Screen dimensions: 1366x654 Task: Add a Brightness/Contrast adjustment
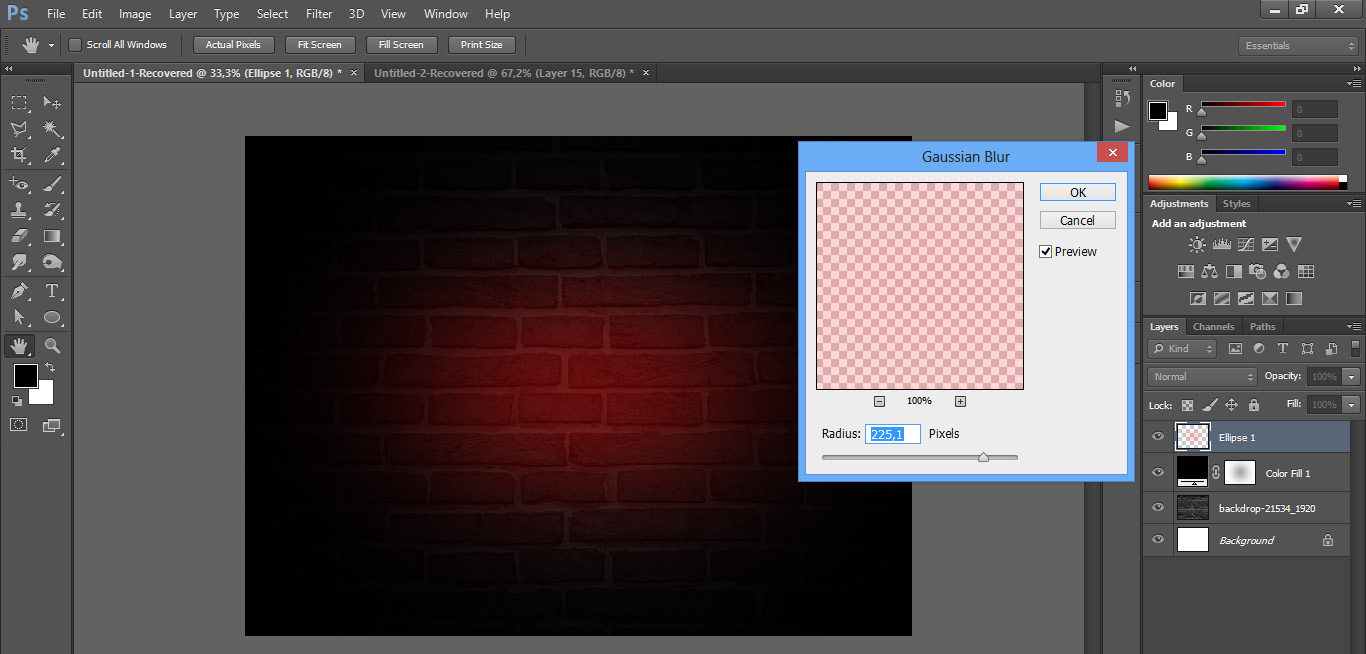pos(1197,245)
